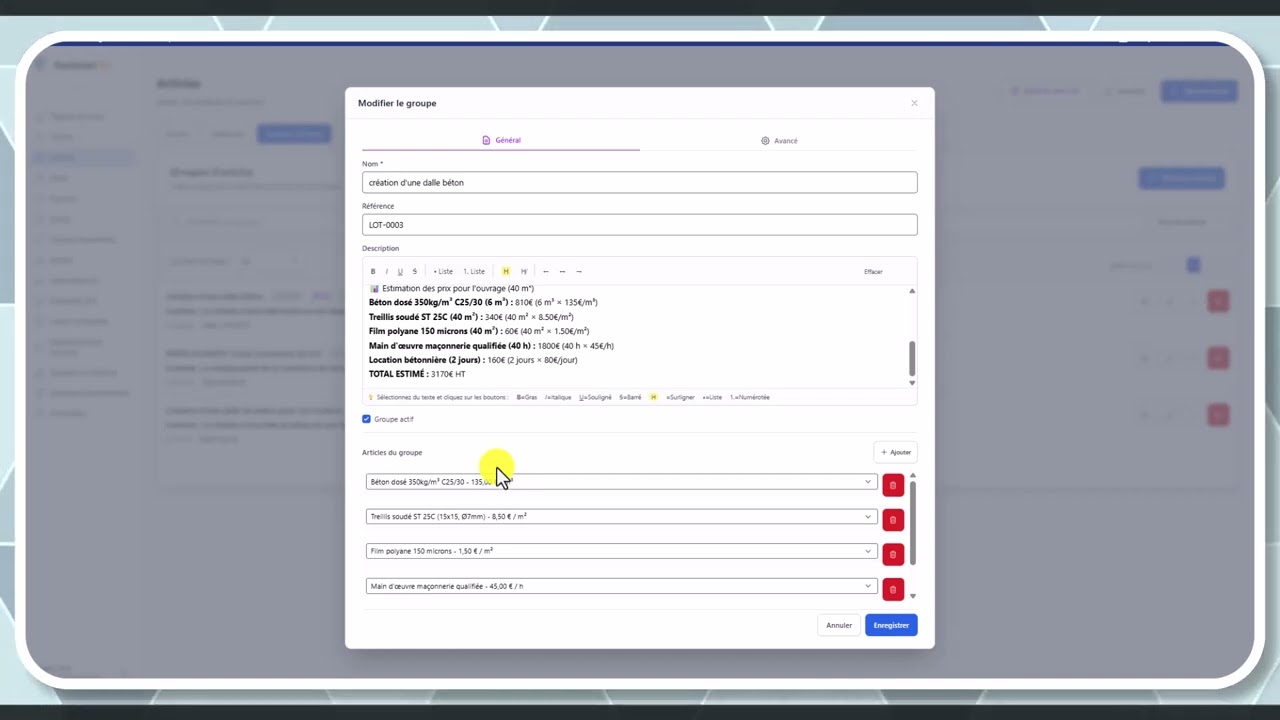Clear formatting with Effacer
This screenshot has width=1280, height=720.
click(x=873, y=271)
